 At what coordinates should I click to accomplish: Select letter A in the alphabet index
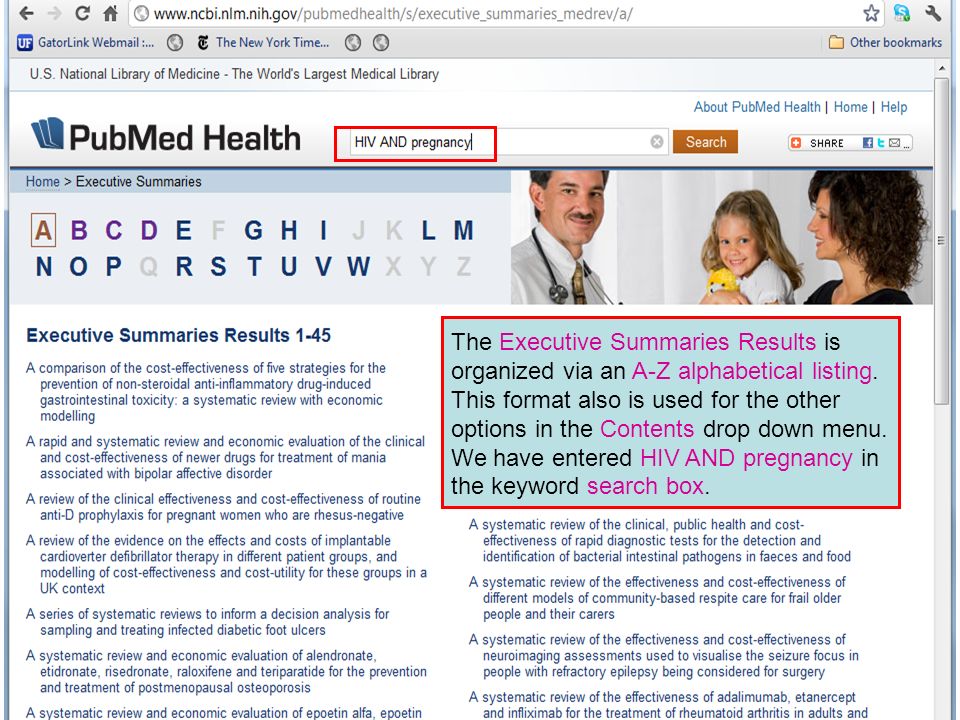[43, 230]
